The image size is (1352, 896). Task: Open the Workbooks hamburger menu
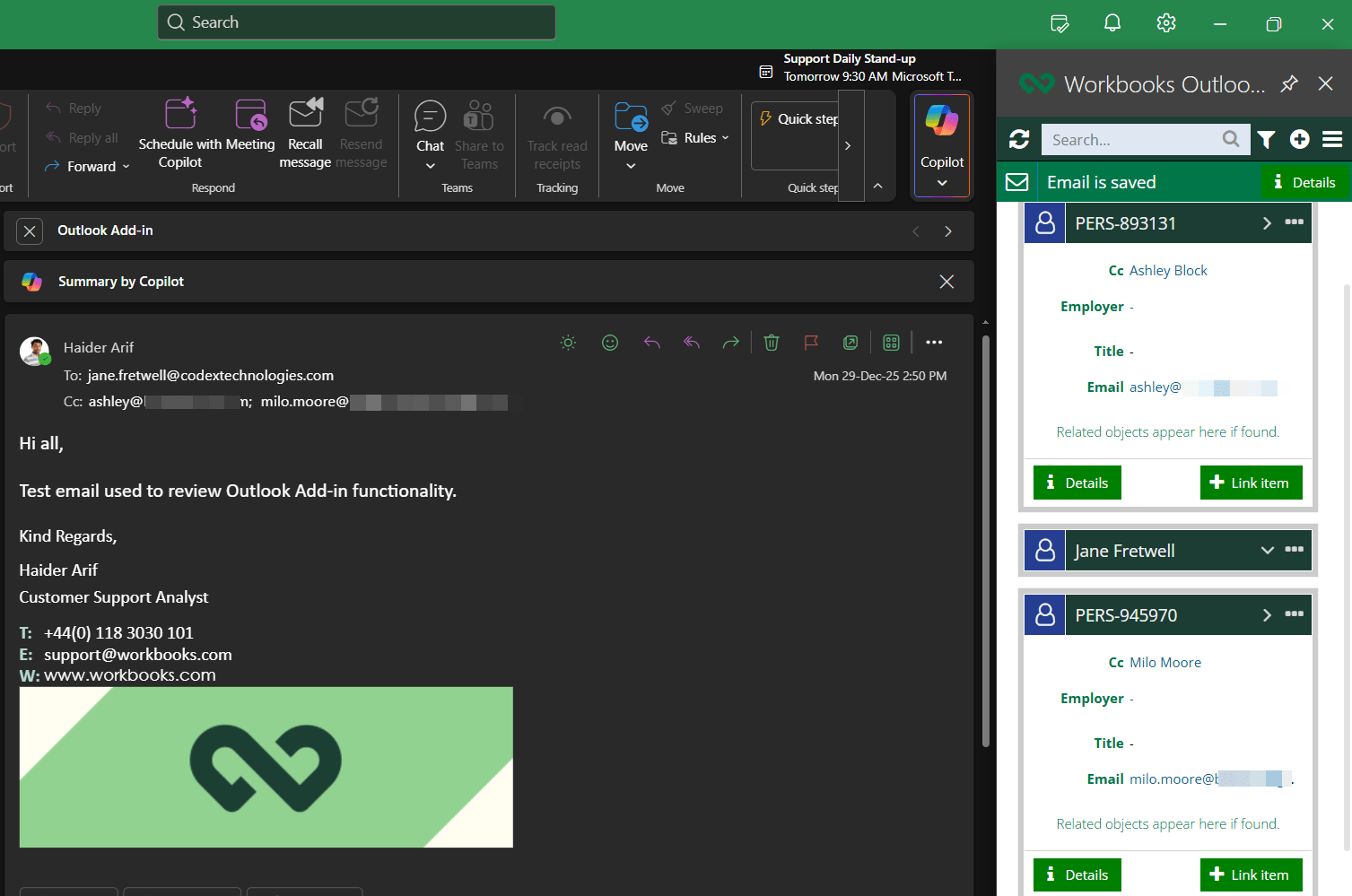click(x=1332, y=139)
